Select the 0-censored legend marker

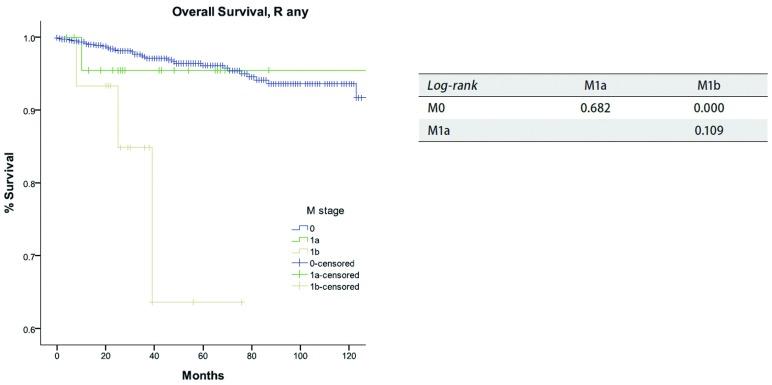point(299,263)
